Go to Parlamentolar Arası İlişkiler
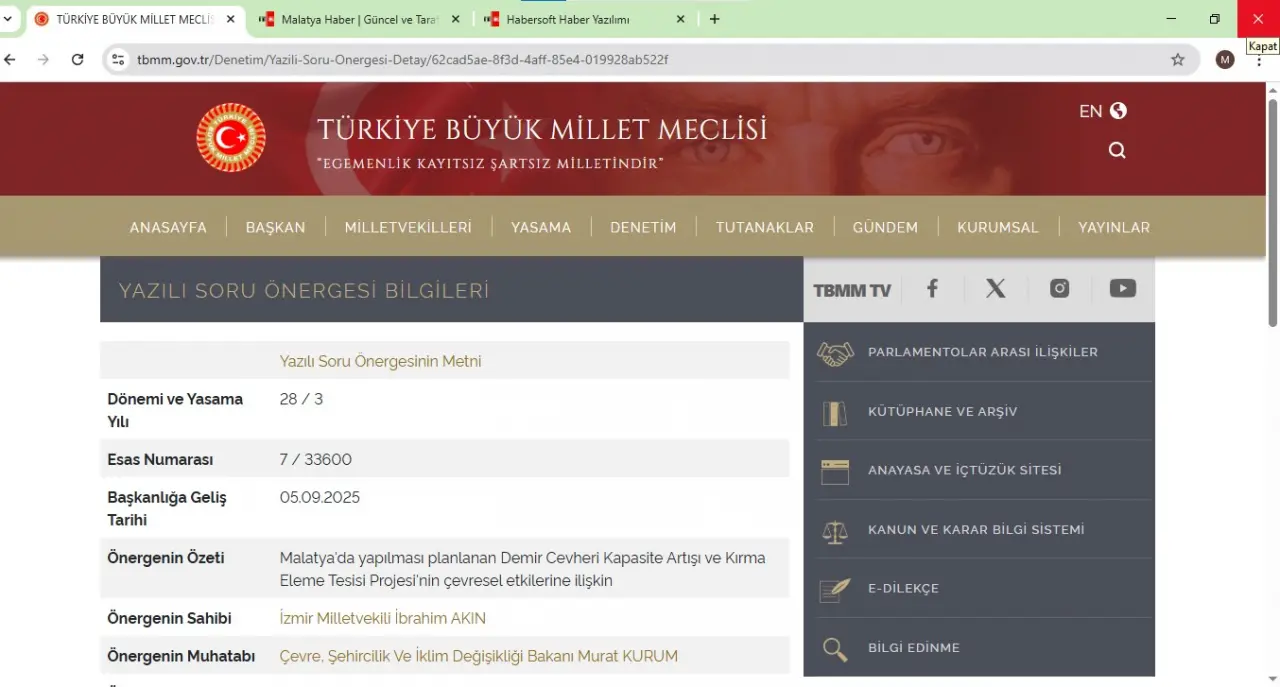Screen dimensions: 1280x687 pos(982,352)
